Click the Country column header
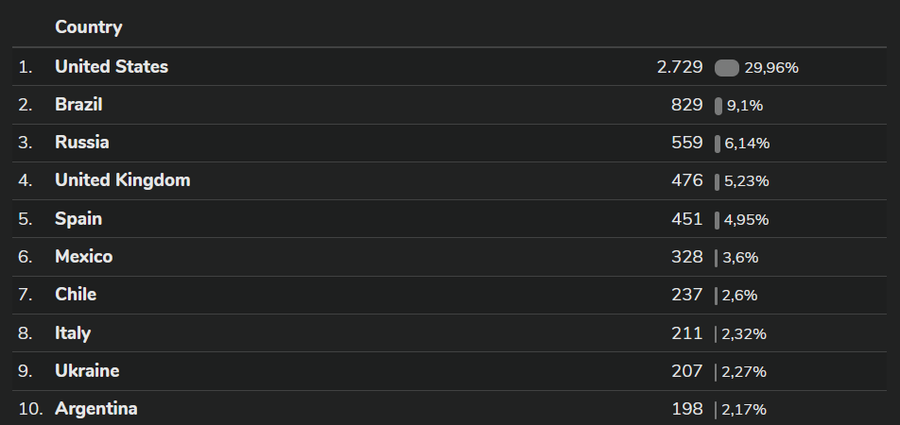The width and height of the screenshot is (900, 425). pos(88,27)
